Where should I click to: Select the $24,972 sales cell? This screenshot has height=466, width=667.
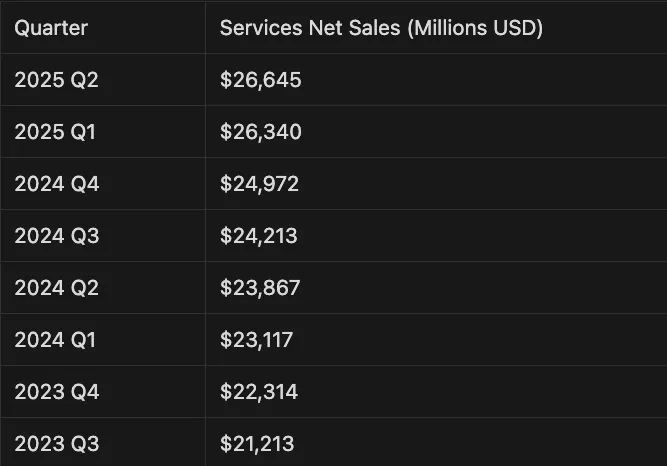pos(260,184)
